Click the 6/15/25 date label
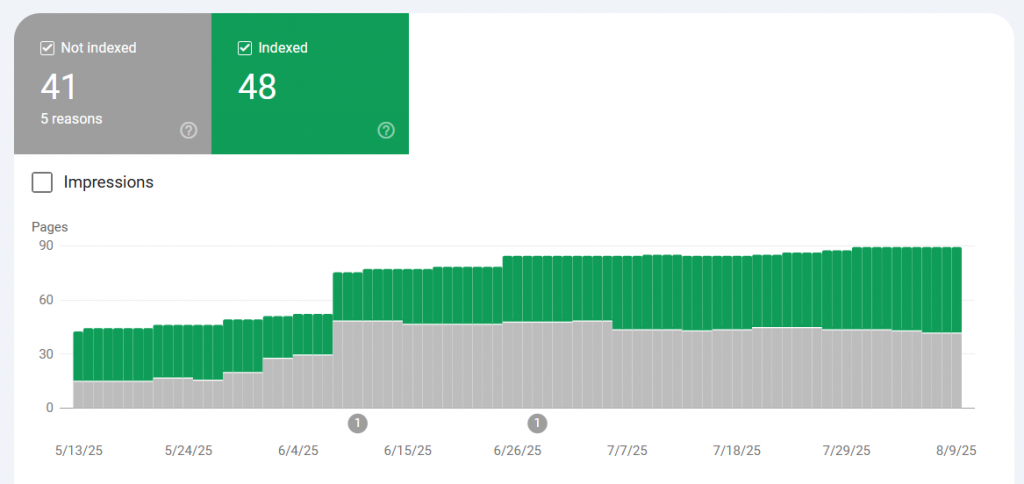Image resolution: width=1024 pixels, height=484 pixels. click(408, 451)
